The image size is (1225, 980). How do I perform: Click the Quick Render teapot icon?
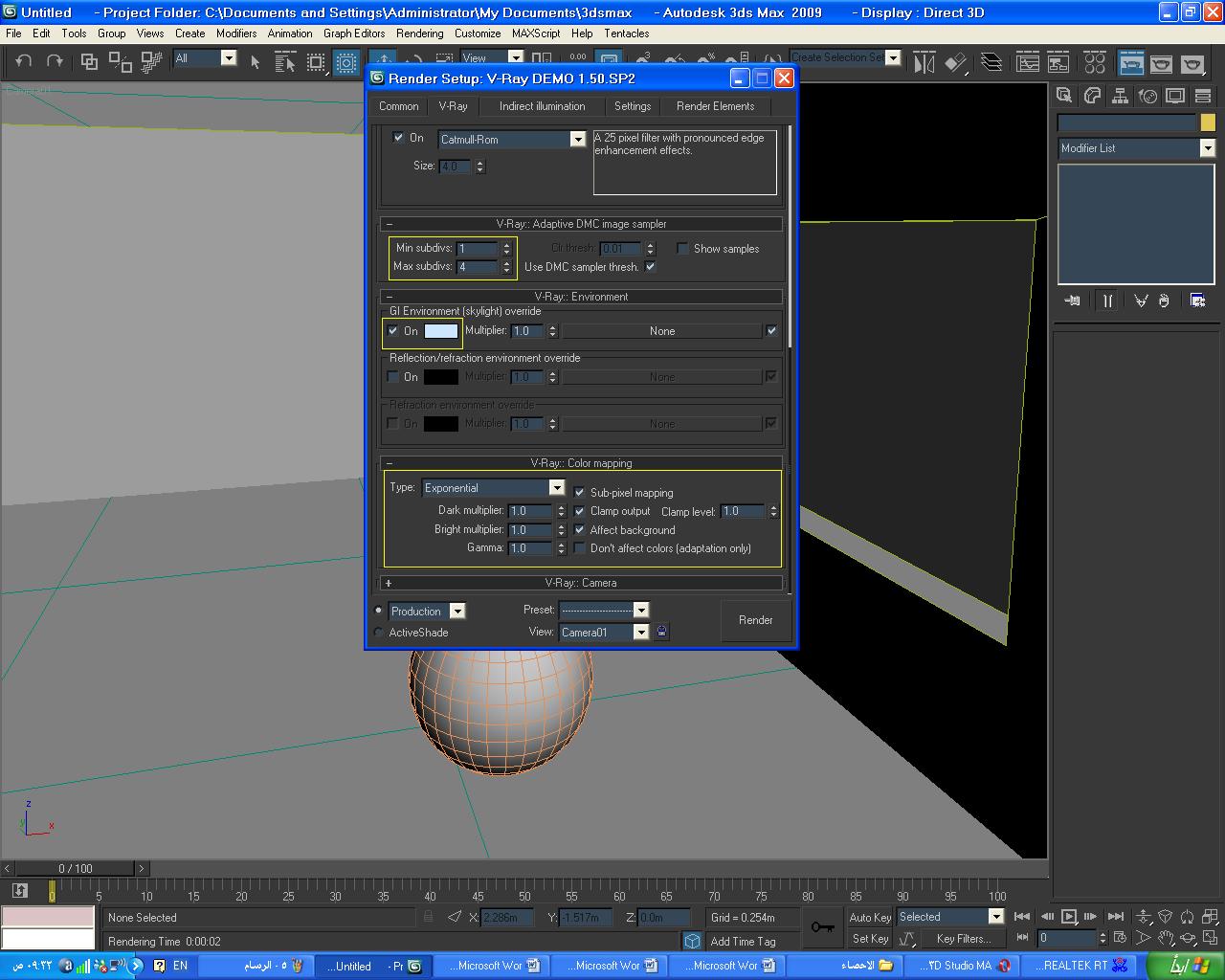pos(1192,63)
